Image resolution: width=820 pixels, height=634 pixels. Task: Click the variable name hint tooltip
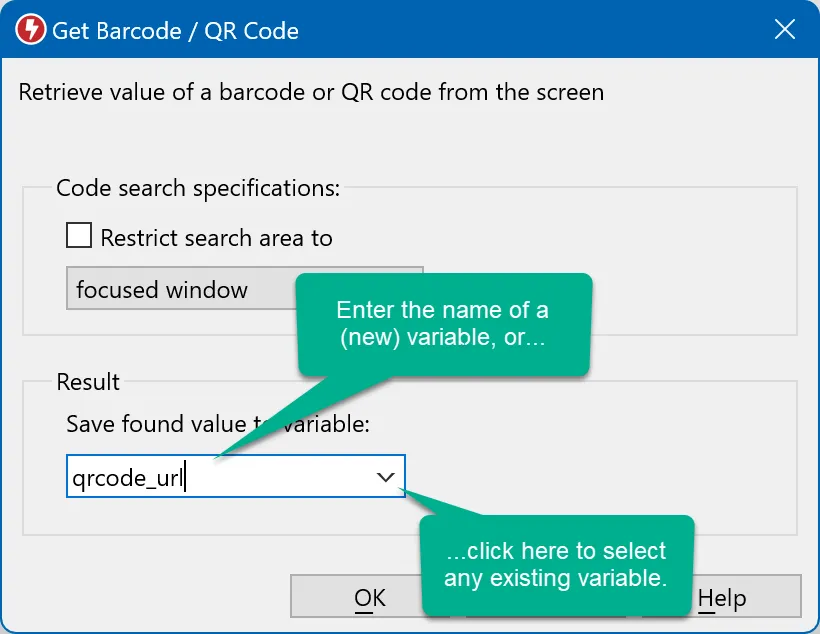click(443, 324)
